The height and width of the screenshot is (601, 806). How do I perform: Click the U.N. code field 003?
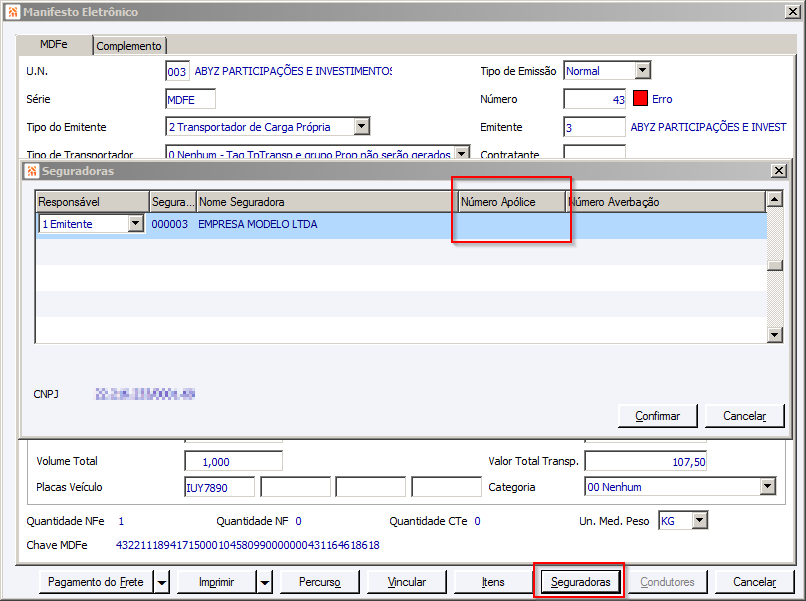click(x=177, y=71)
